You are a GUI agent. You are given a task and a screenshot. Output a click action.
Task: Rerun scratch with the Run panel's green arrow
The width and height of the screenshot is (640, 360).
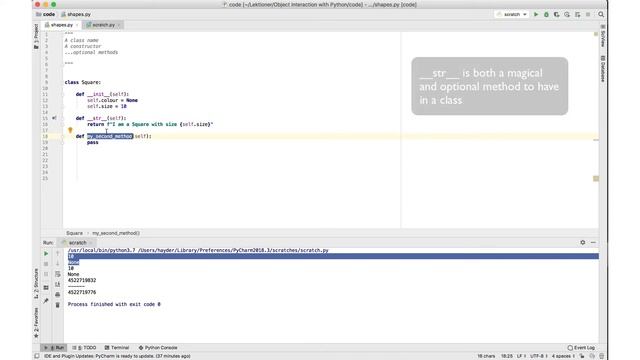click(46, 253)
